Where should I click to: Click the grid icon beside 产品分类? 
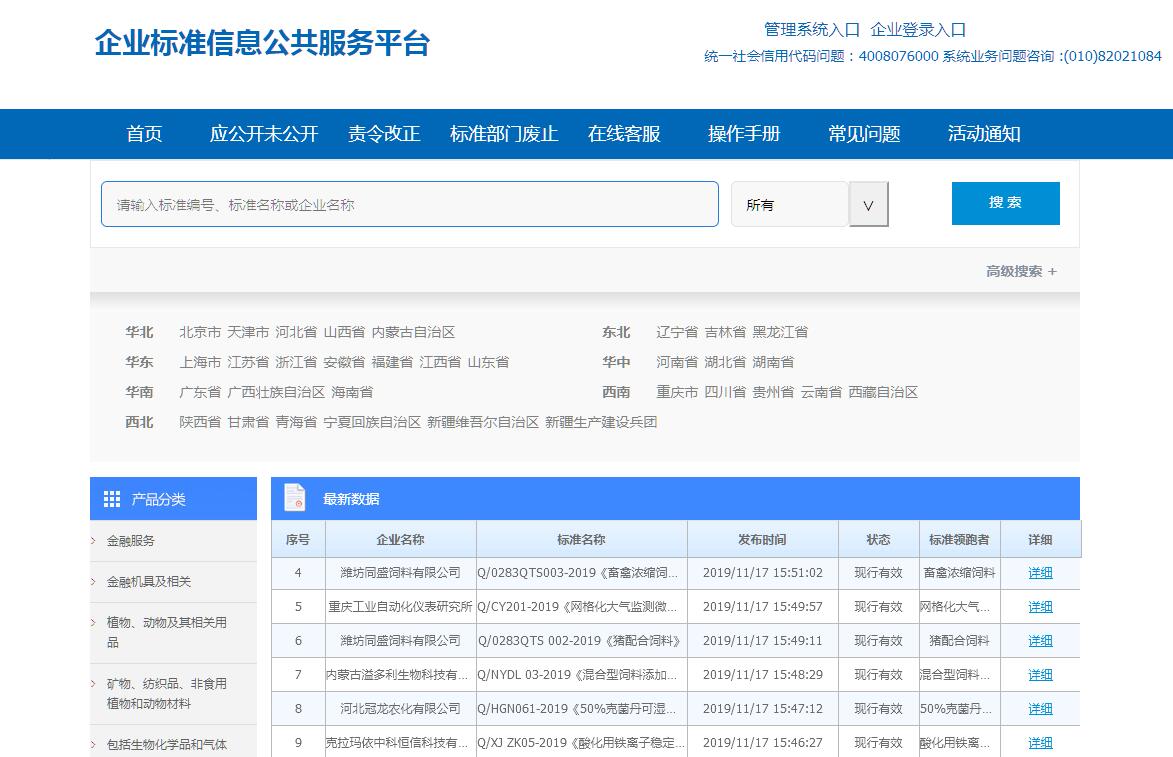[x=112, y=499]
